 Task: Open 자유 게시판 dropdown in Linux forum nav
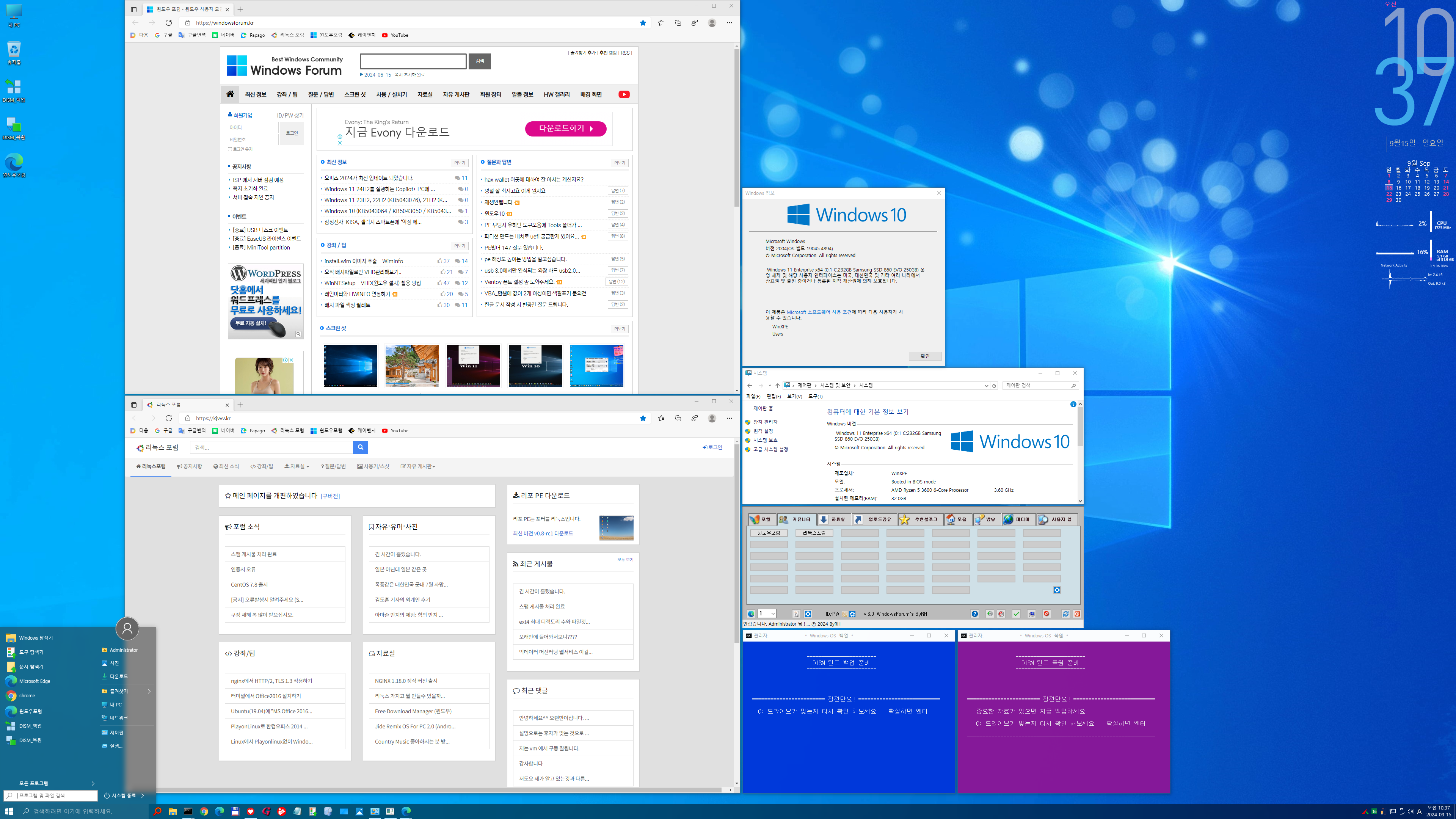[418, 466]
